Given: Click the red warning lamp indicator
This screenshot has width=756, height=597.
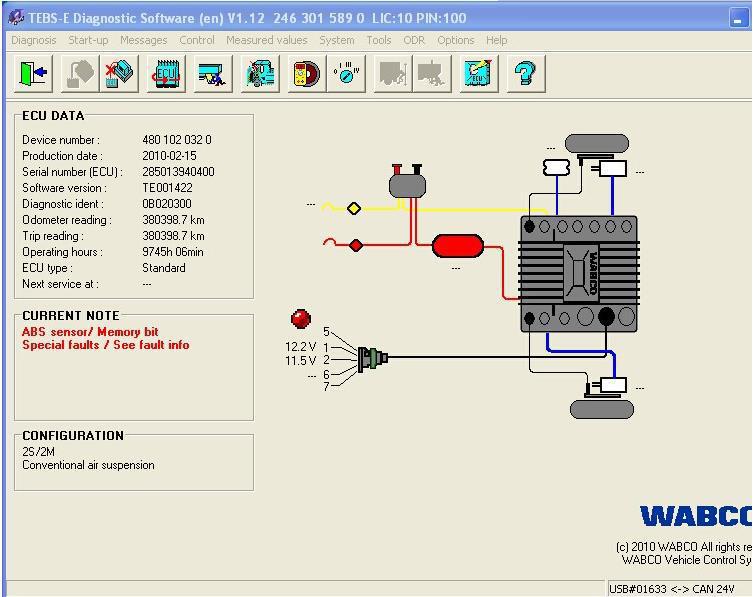Looking at the screenshot, I should point(301,319).
